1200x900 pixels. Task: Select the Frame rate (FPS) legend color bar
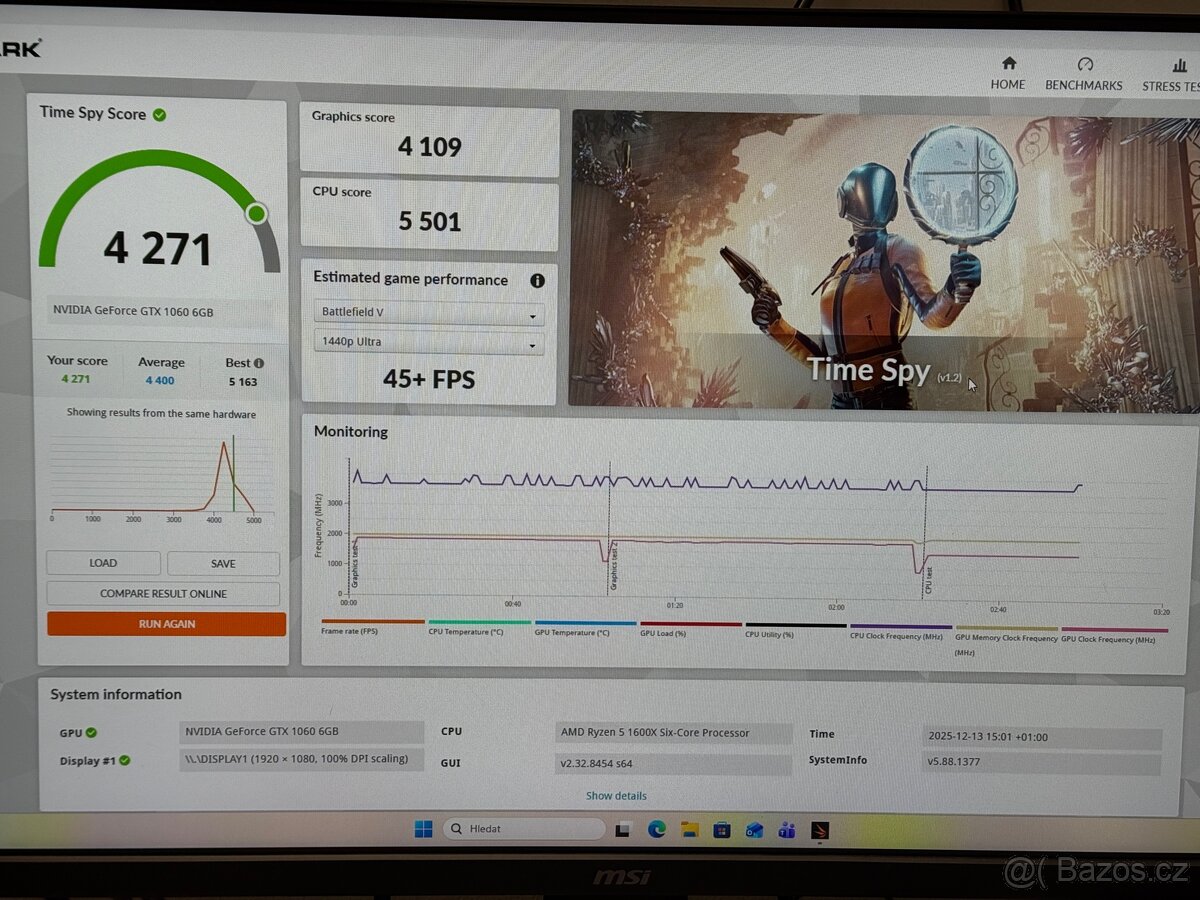tap(372, 622)
